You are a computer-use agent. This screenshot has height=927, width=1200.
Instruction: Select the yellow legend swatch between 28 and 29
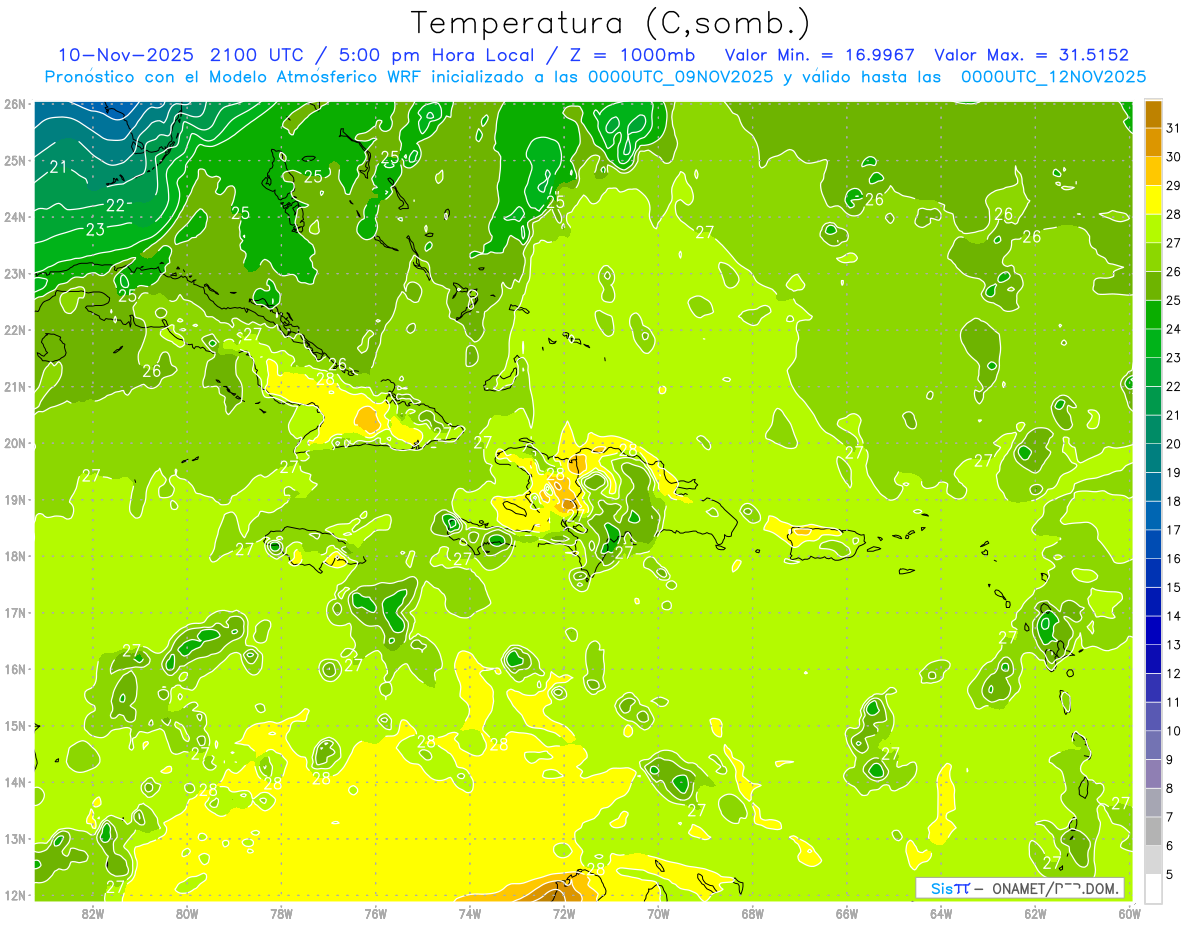point(1153,201)
